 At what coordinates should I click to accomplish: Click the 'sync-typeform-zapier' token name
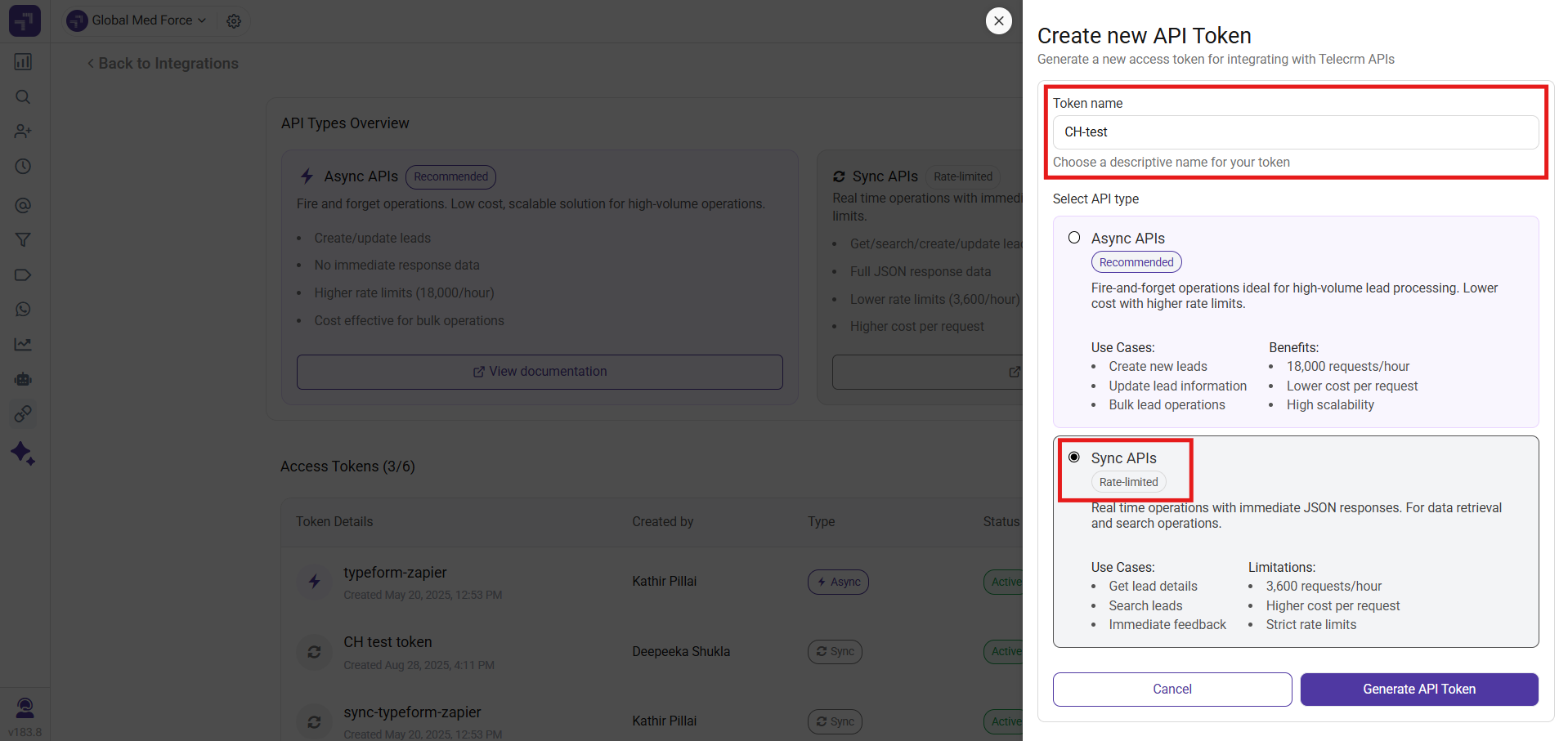(x=412, y=712)
